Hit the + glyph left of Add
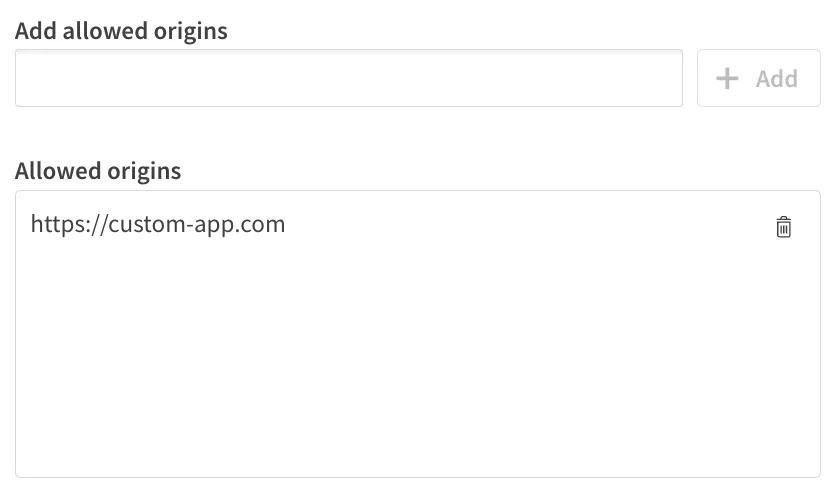 click(x=728, y=78)
